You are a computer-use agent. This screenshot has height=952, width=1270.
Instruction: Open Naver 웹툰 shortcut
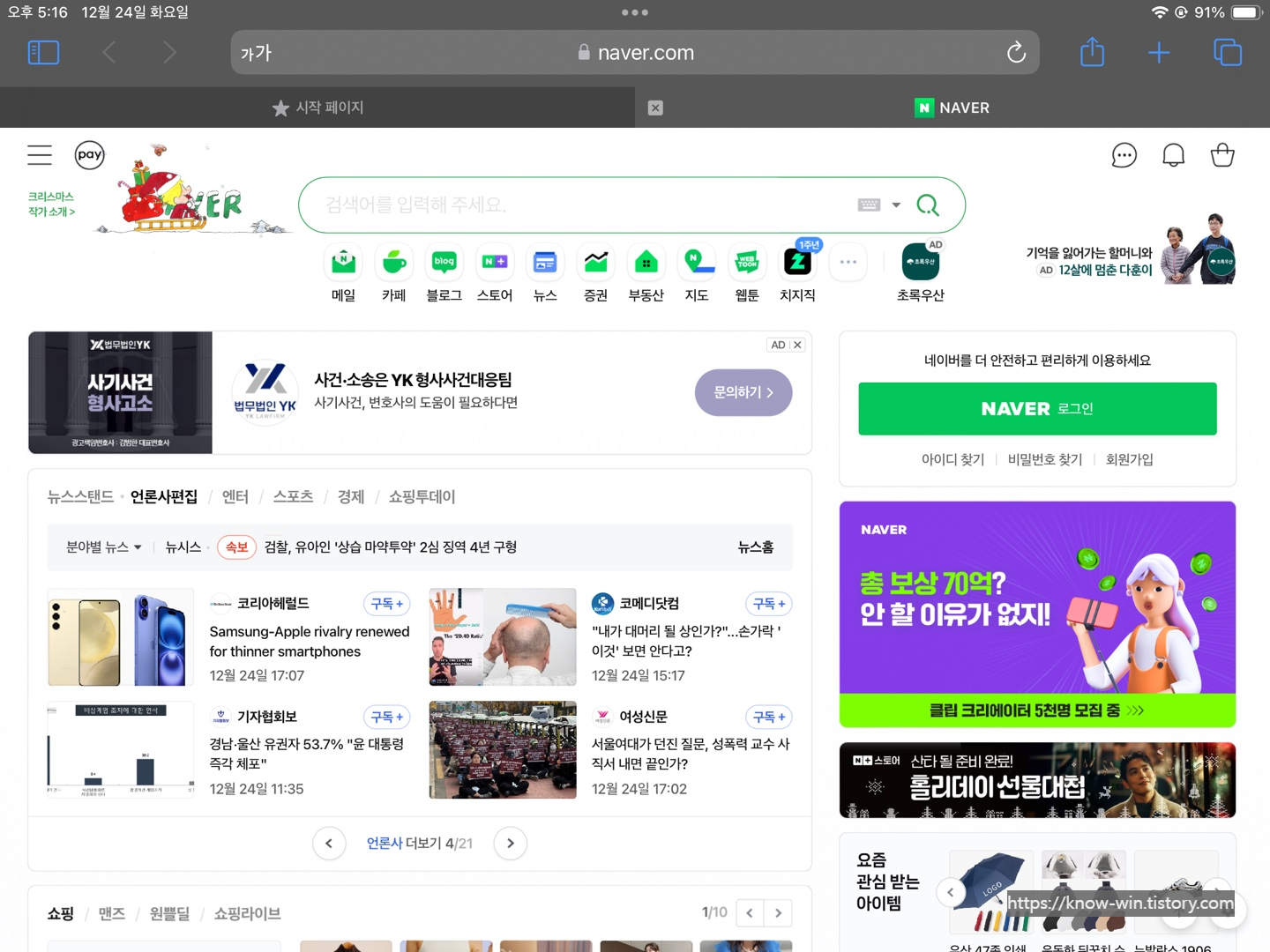tap(747, 273)
